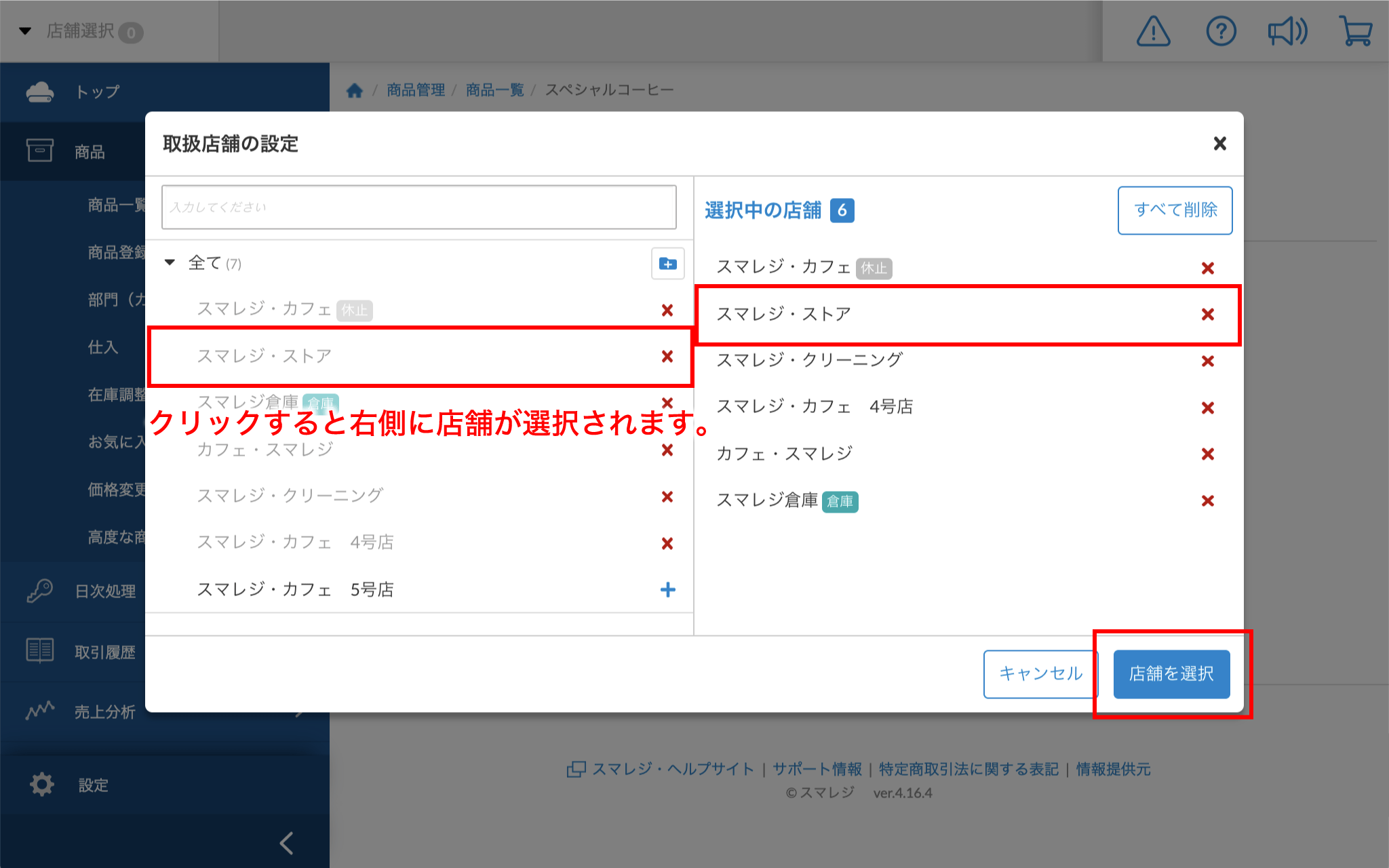Open the announcements megaphone icon
Image resolution: width=1389 pixels, height=868 pixels.
[1287, 31]
